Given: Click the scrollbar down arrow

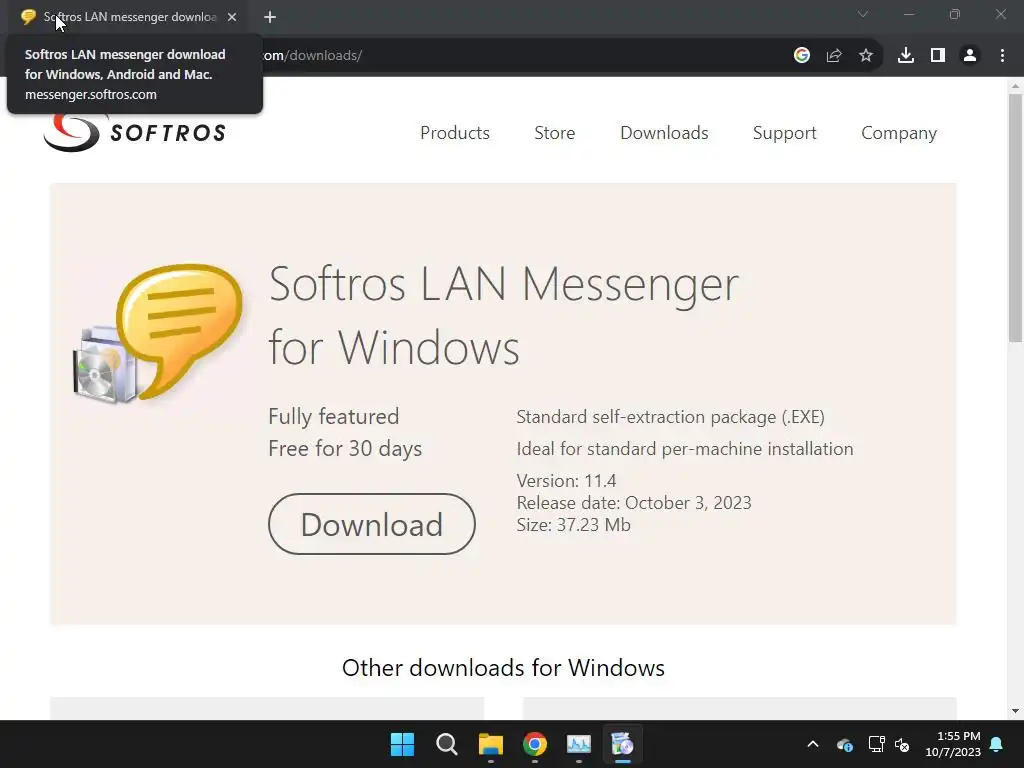Looking at the screenshot, I should (1016, 711).
